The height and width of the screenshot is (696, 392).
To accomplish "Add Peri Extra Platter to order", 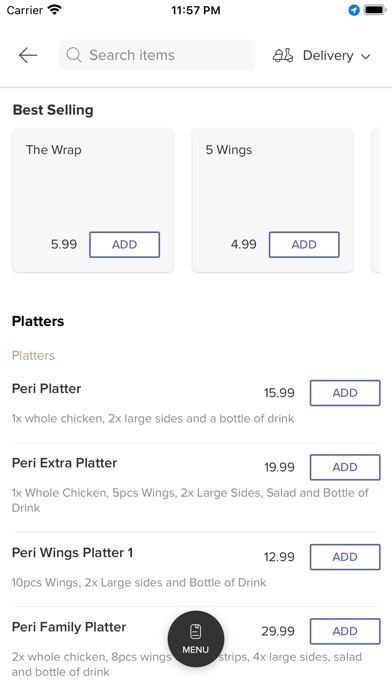I will click(x=345, y=467).
